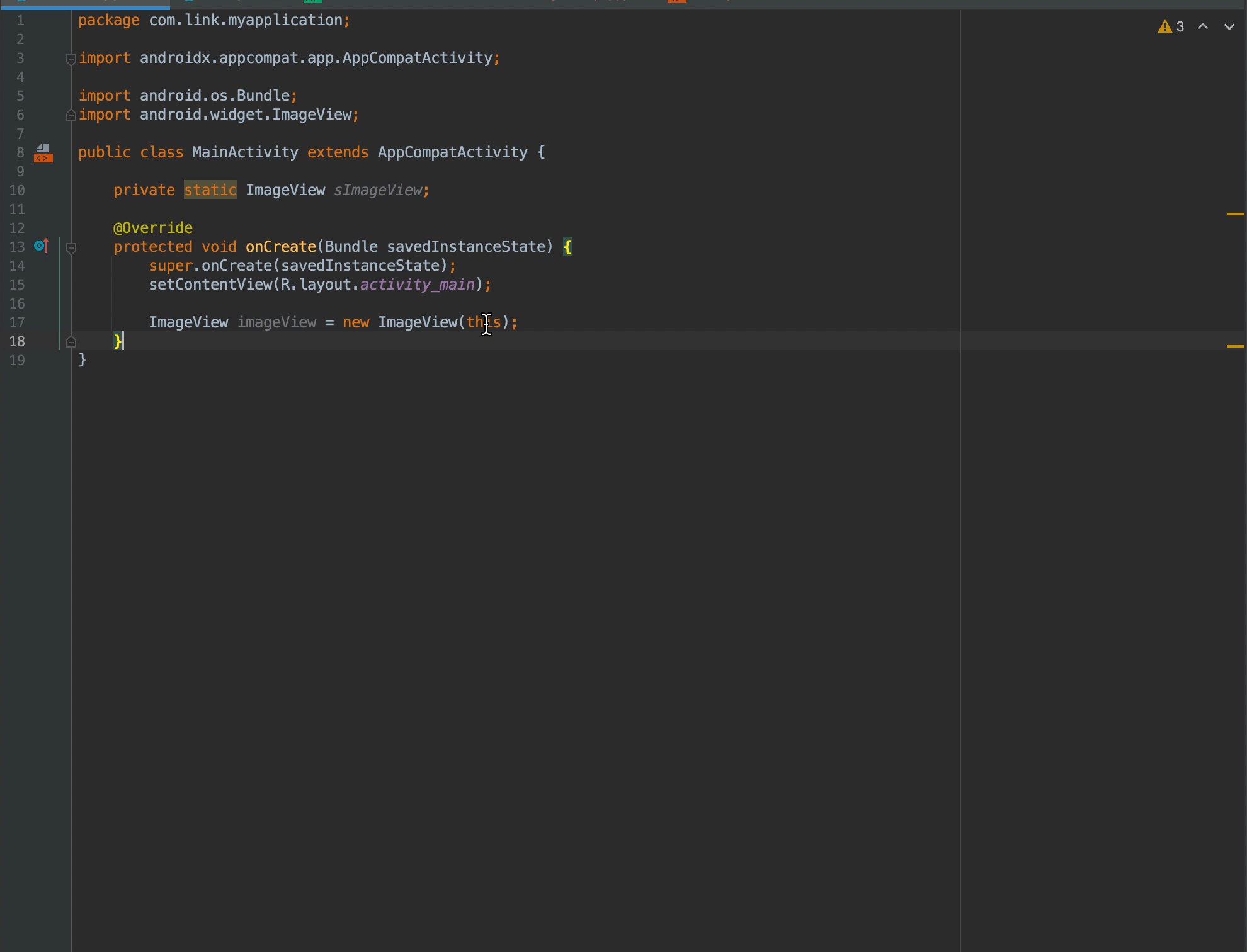This screenshot has height=952, width=1247.
Task: Go to previous highlighted error with up arrow
Action: click(x=1202, y=27)
